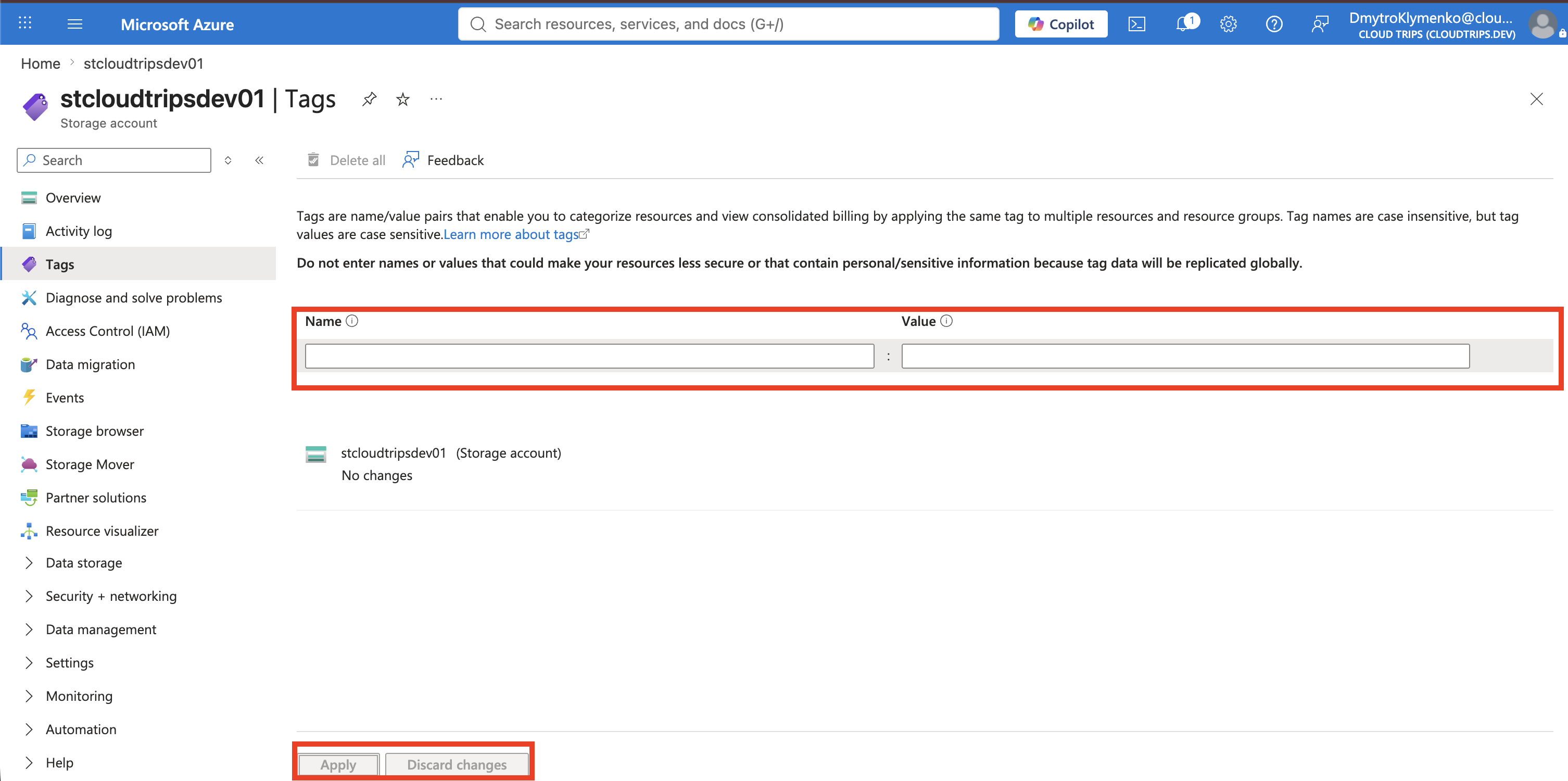Click the Partner solutions icon
Image resolution: width=1568 pixels, height=781 pixels.
pos(29,497)
